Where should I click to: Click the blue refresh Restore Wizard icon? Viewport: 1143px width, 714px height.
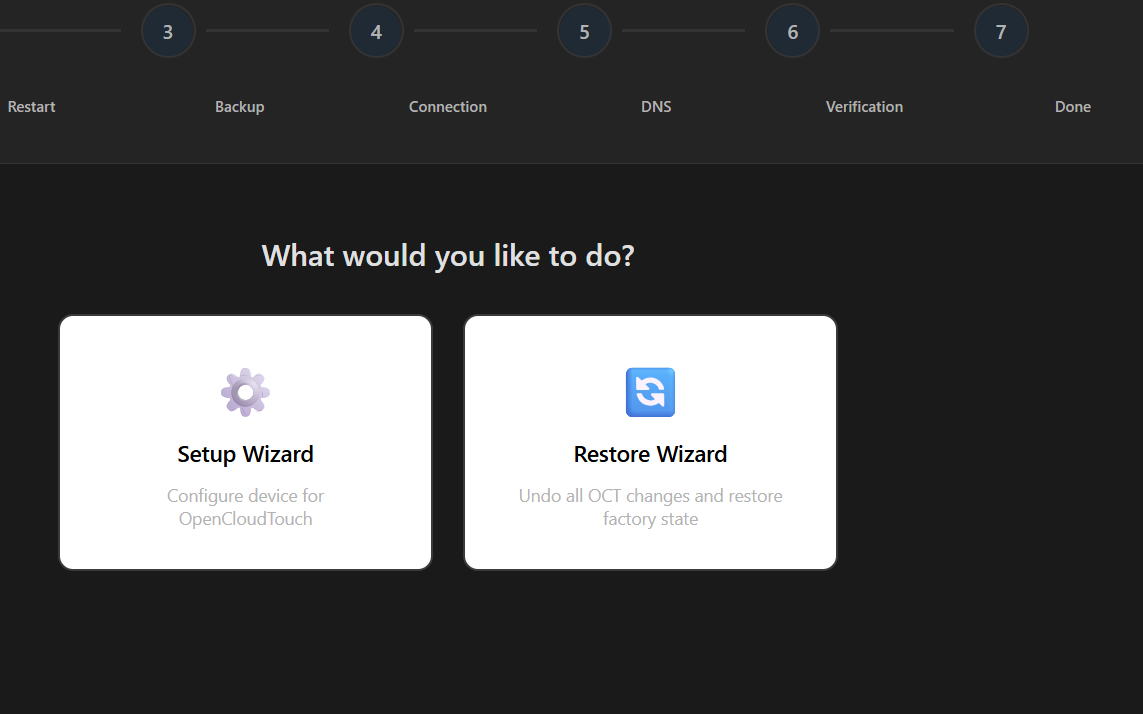[650, 392]
